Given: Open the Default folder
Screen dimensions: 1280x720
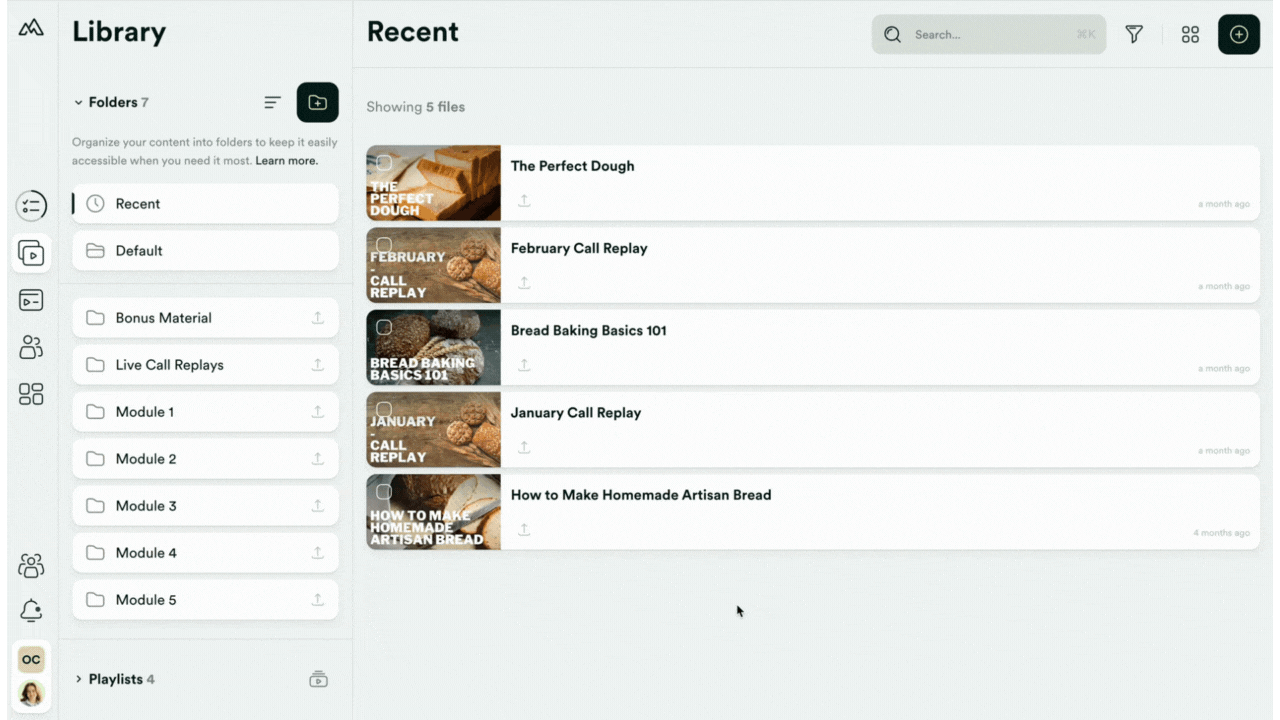Looking at the screenshot, I should [205, 251].
